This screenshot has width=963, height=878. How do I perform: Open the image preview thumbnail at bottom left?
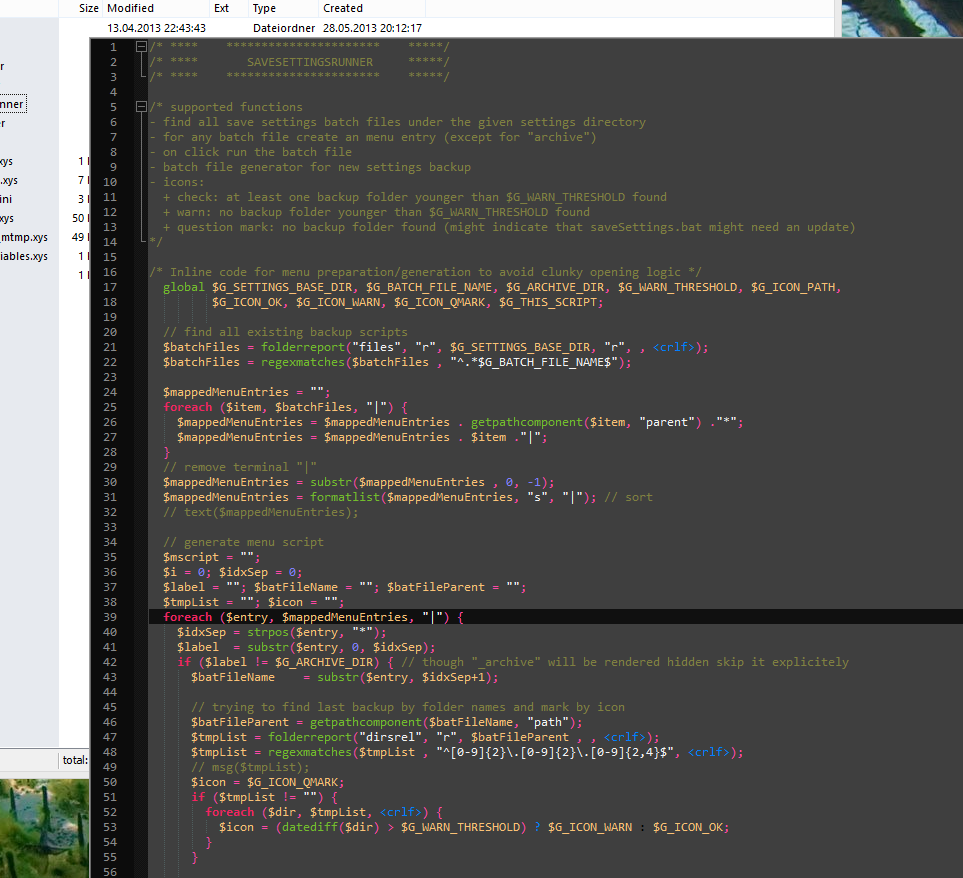(x=45, y=830)
